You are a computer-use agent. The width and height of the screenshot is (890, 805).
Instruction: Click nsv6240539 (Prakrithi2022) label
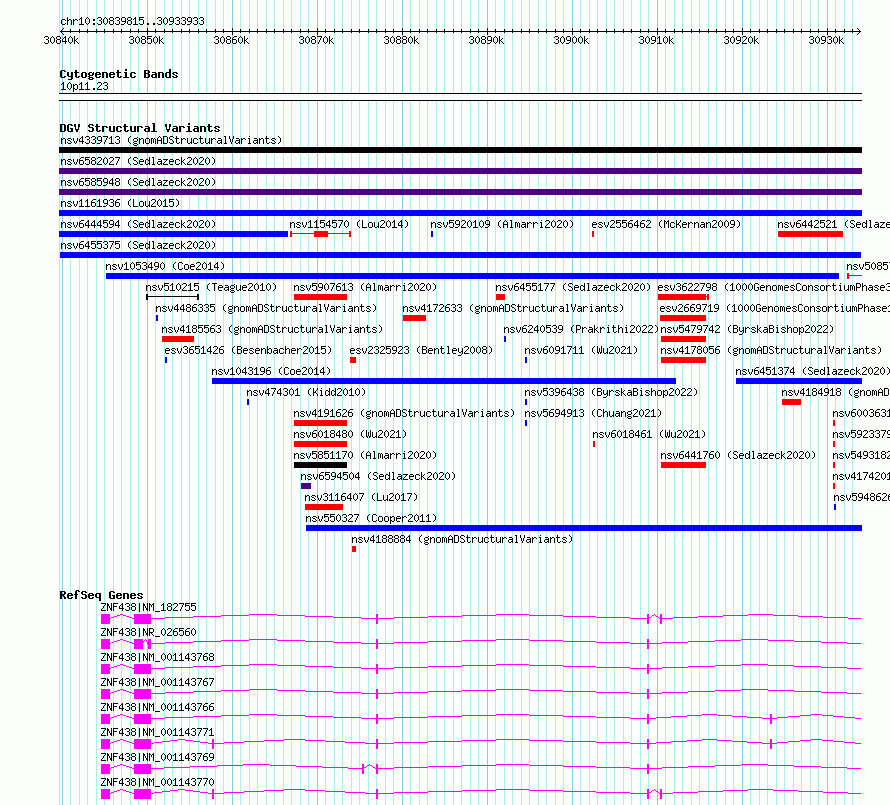point(581,329)
